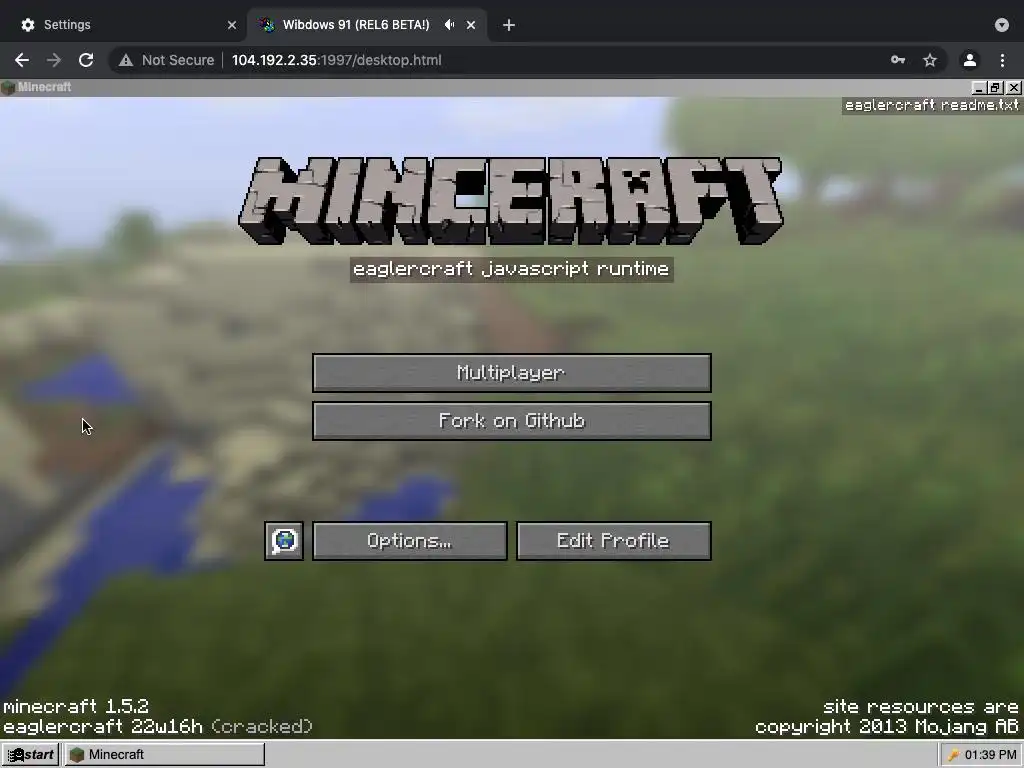Close the Settings tab
The image size is (1024, 768).
coord(231,25)
